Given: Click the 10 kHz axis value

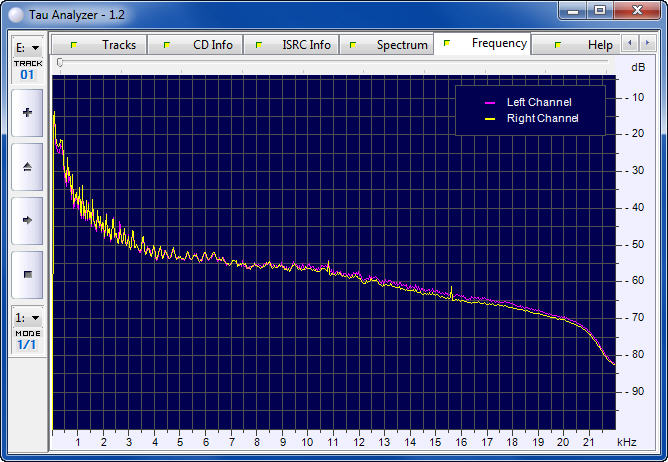Looking at the screenshot, I should click(x=307, y=442).
